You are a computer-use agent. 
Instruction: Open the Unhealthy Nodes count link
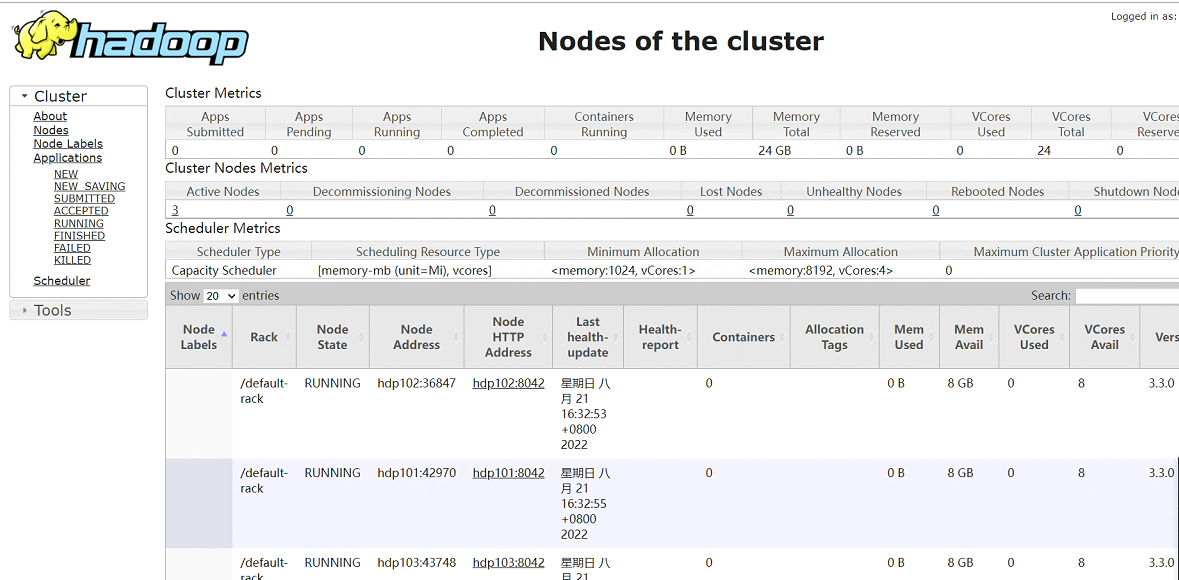790,211
